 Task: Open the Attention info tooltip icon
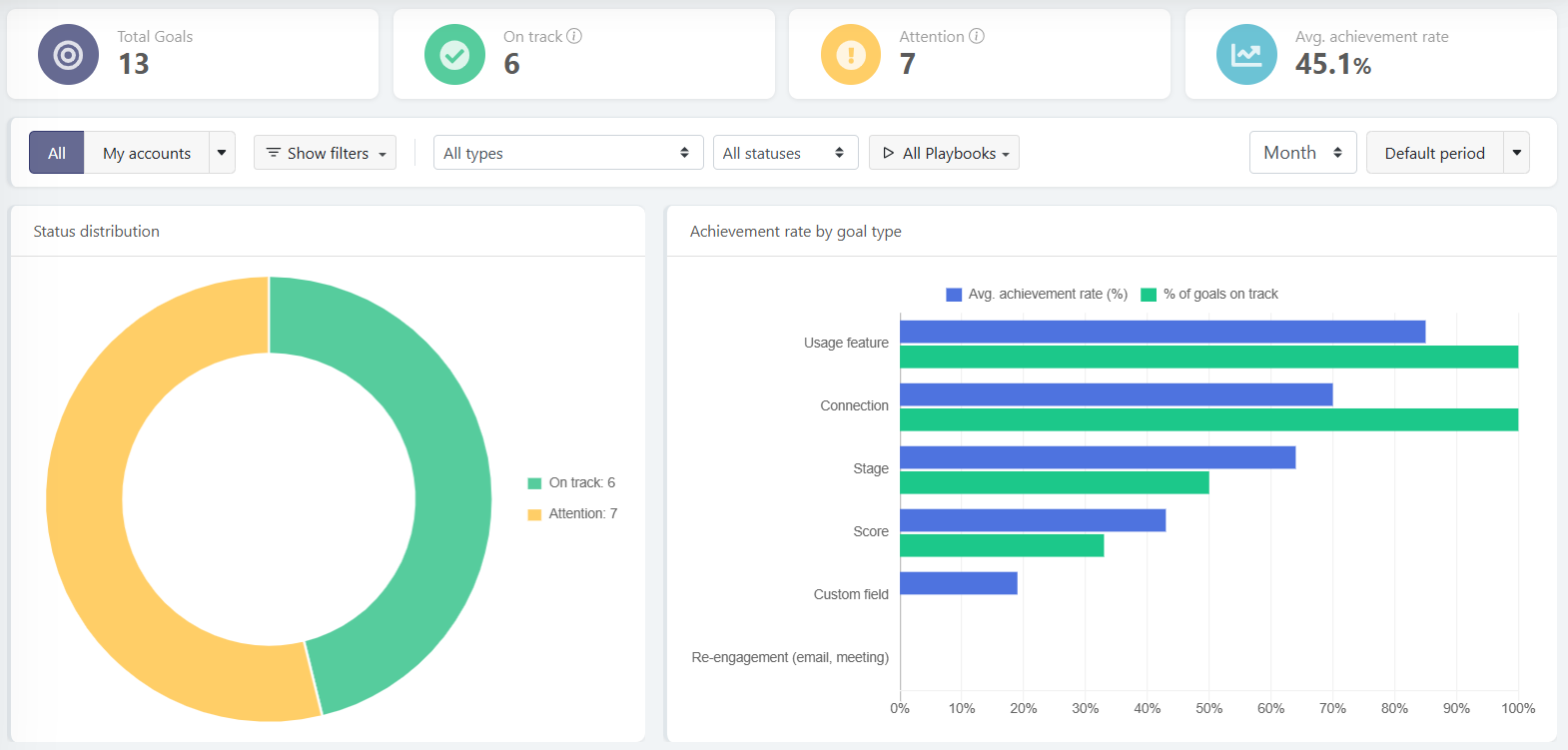click(977, 36)
